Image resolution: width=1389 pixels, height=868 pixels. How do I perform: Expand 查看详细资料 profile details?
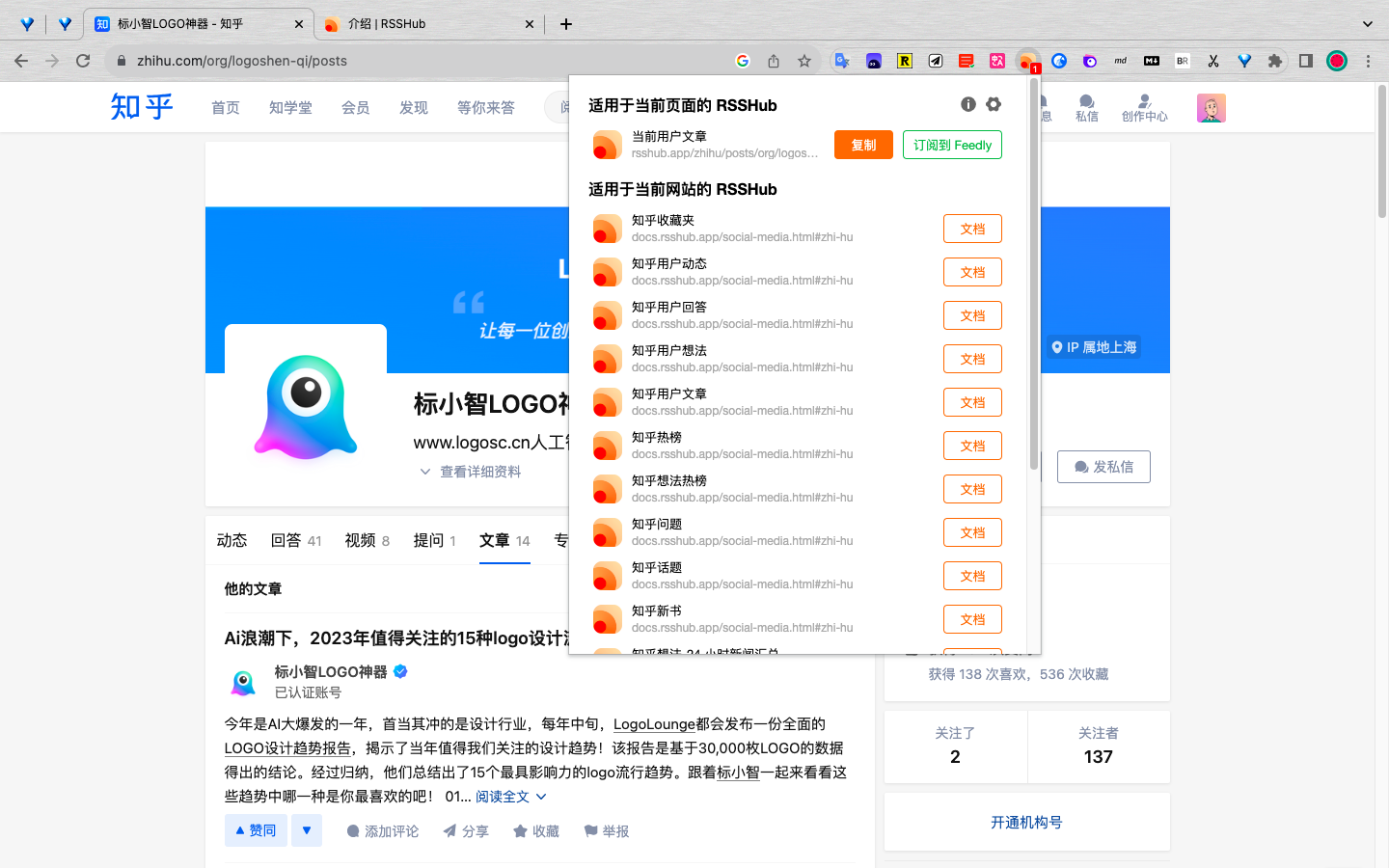(x=471, y=472)
